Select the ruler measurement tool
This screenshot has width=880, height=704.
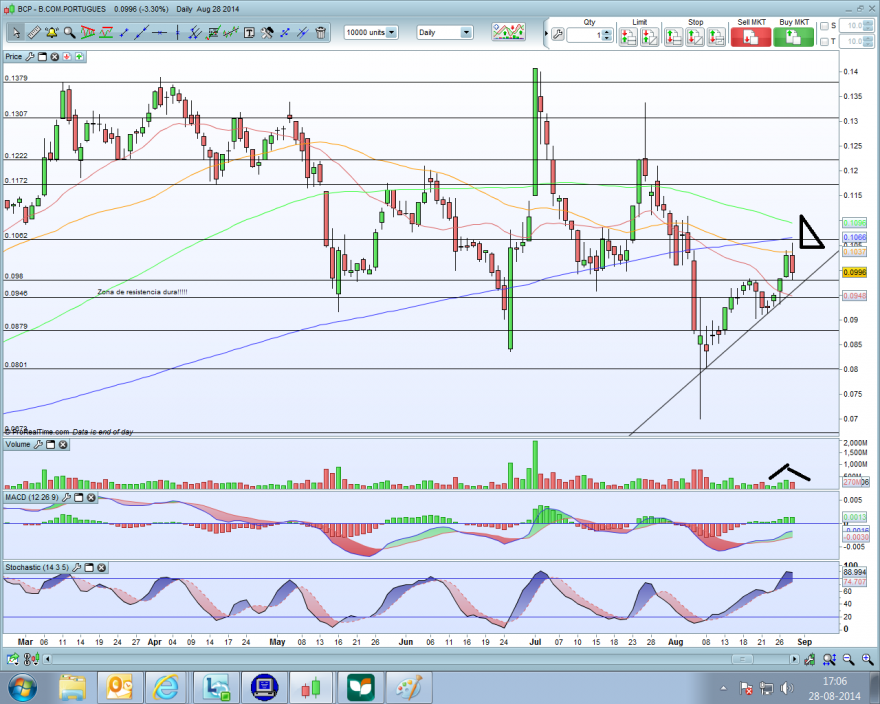(x=34, y=33)
